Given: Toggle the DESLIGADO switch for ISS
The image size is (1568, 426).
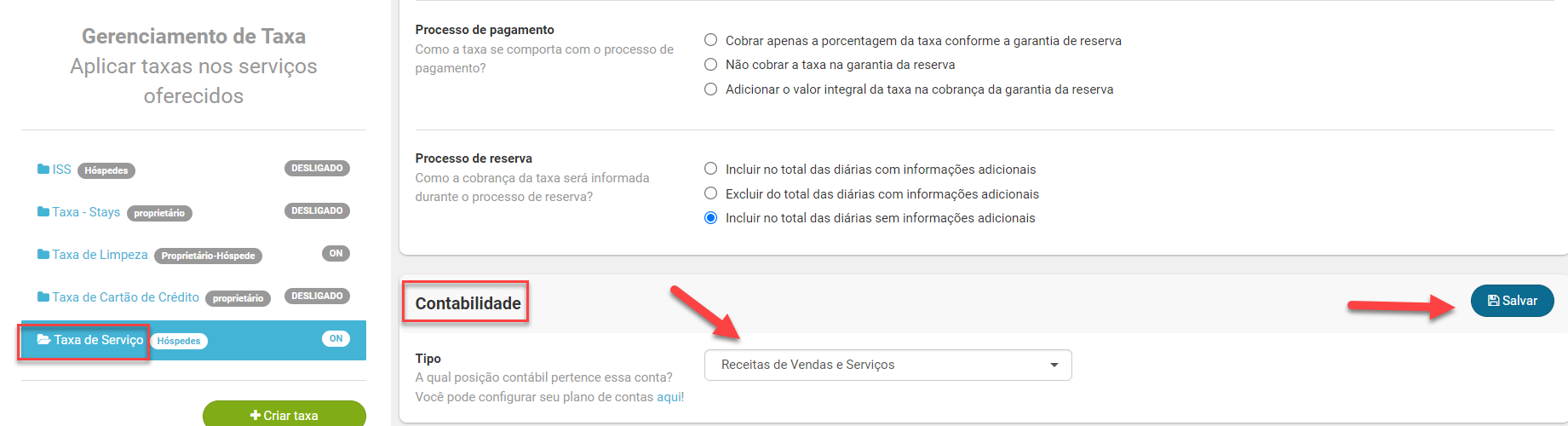Looking at the screenshot, I should (x=317, y=169).
